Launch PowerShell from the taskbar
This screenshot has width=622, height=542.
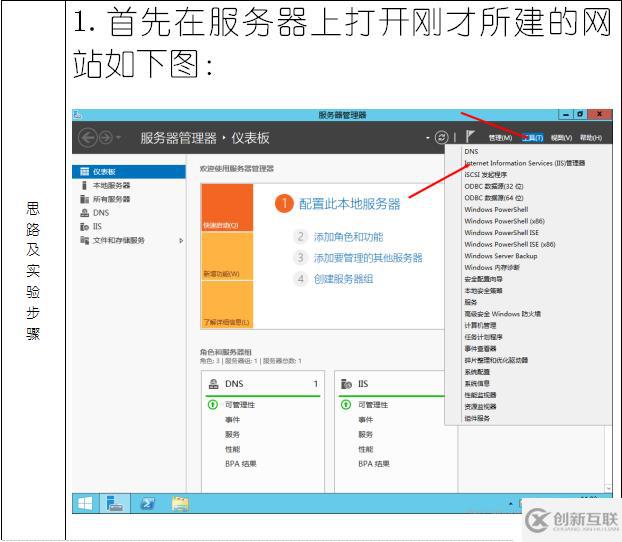pyautogui.click(x=148, y=504)
